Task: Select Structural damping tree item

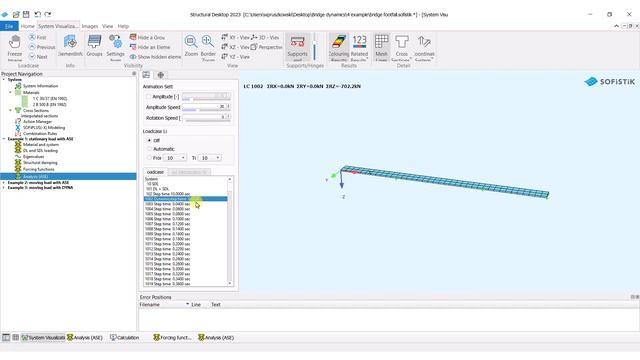Action: coord(40,163)
